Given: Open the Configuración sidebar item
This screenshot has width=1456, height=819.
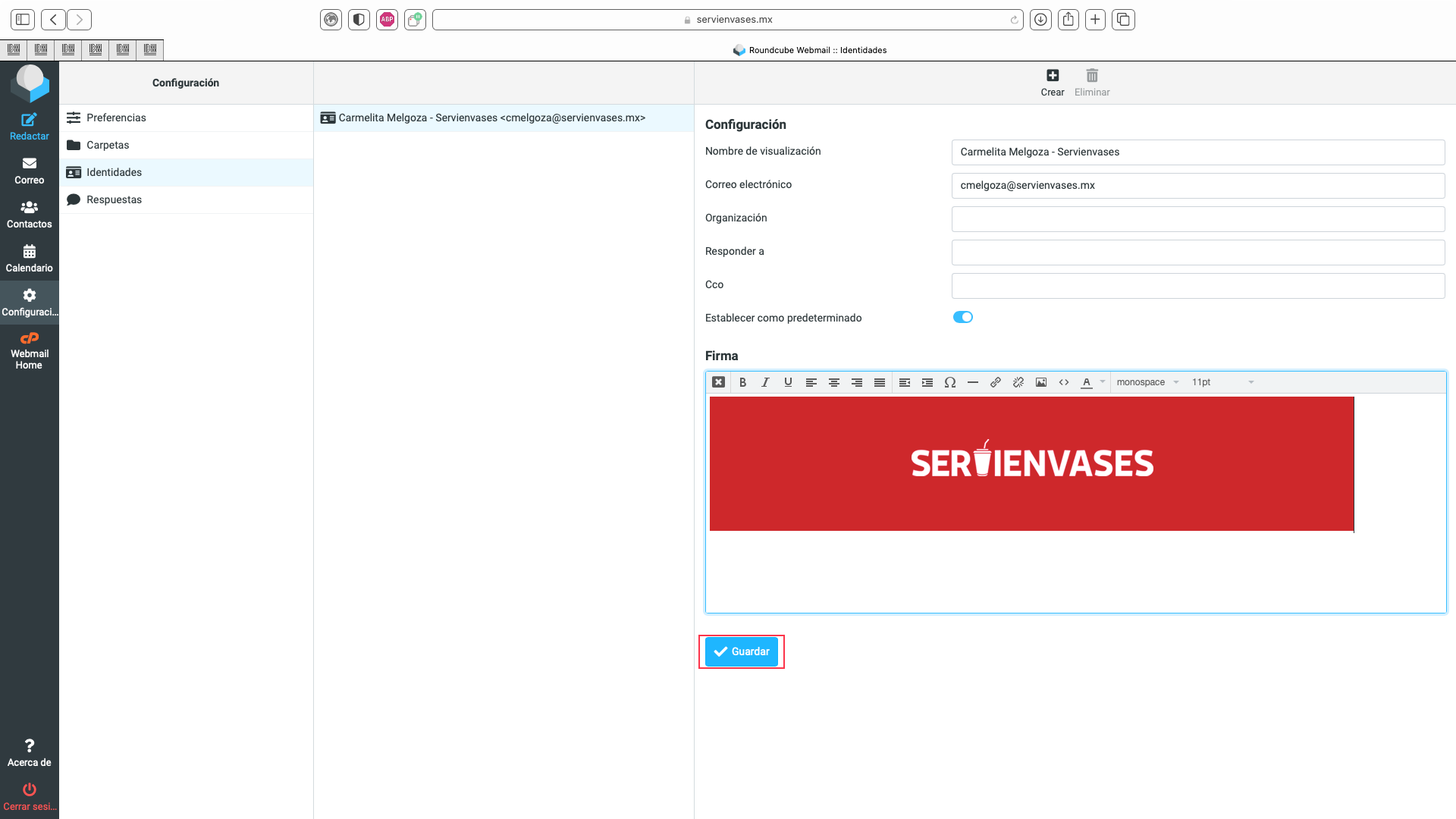Looking at the screenshot, I should 29,303.
